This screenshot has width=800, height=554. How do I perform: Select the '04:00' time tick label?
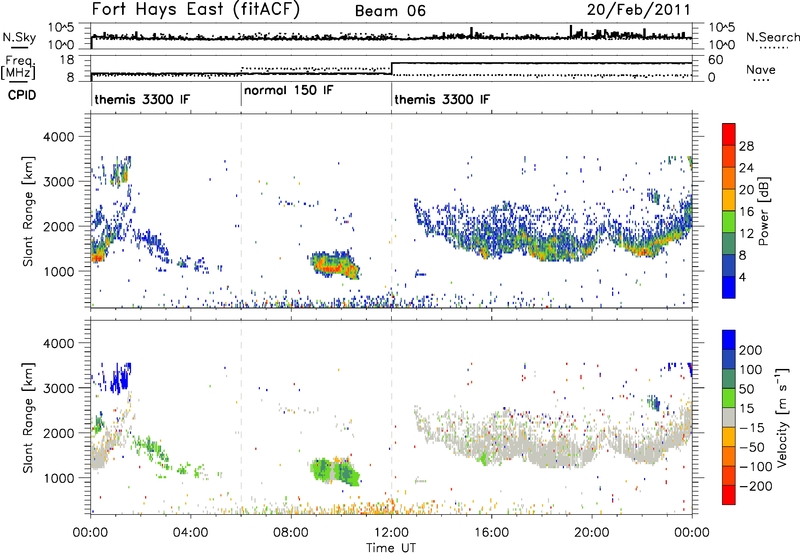[190, 533]
